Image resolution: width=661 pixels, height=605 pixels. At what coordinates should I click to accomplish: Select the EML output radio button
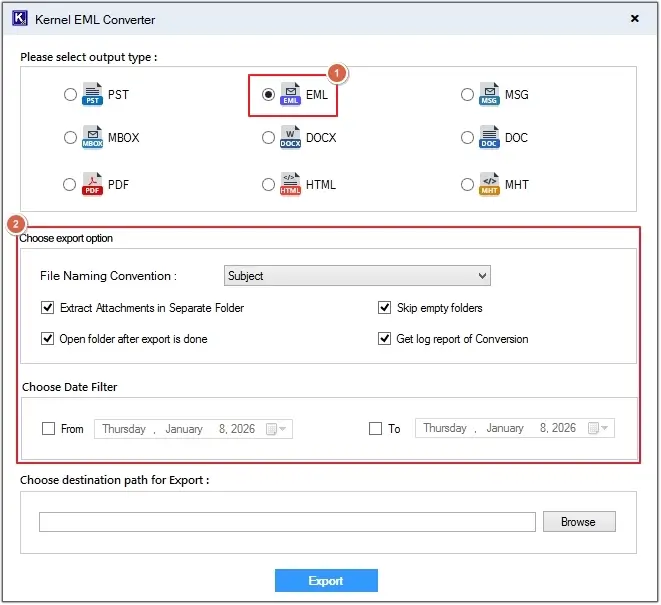(268, 94)
